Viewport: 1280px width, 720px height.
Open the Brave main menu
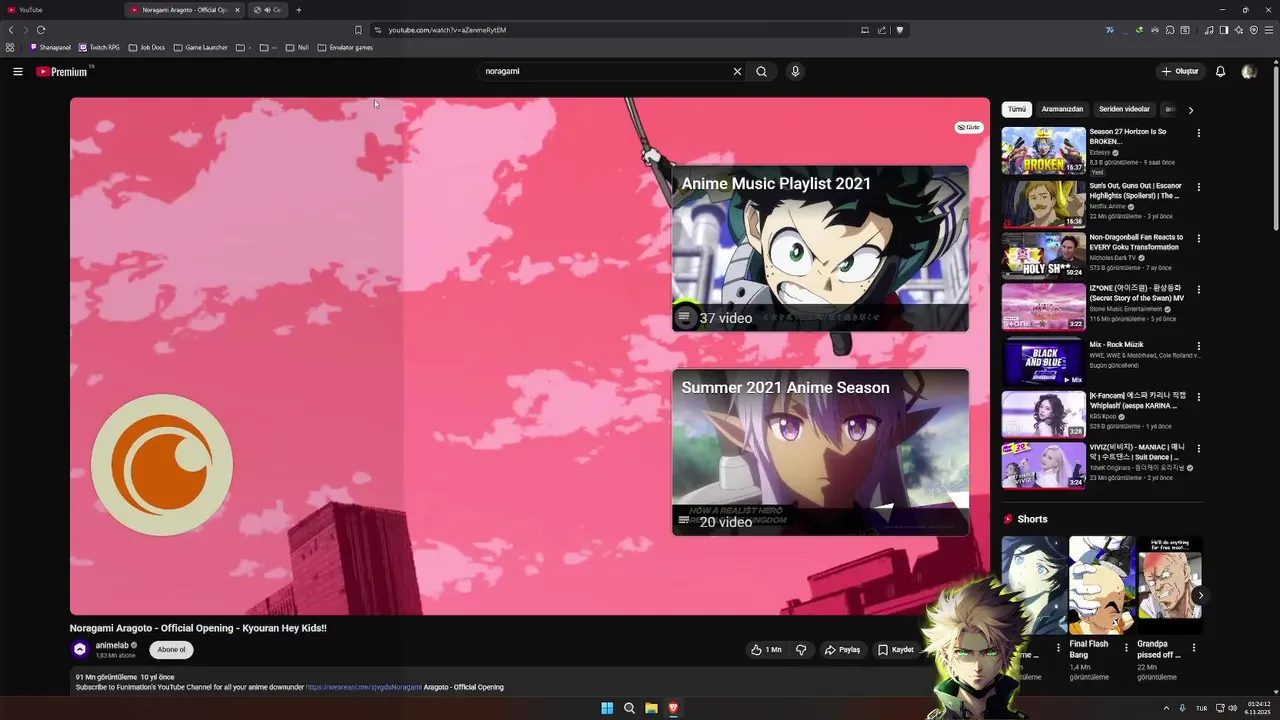click(1268, 30)
